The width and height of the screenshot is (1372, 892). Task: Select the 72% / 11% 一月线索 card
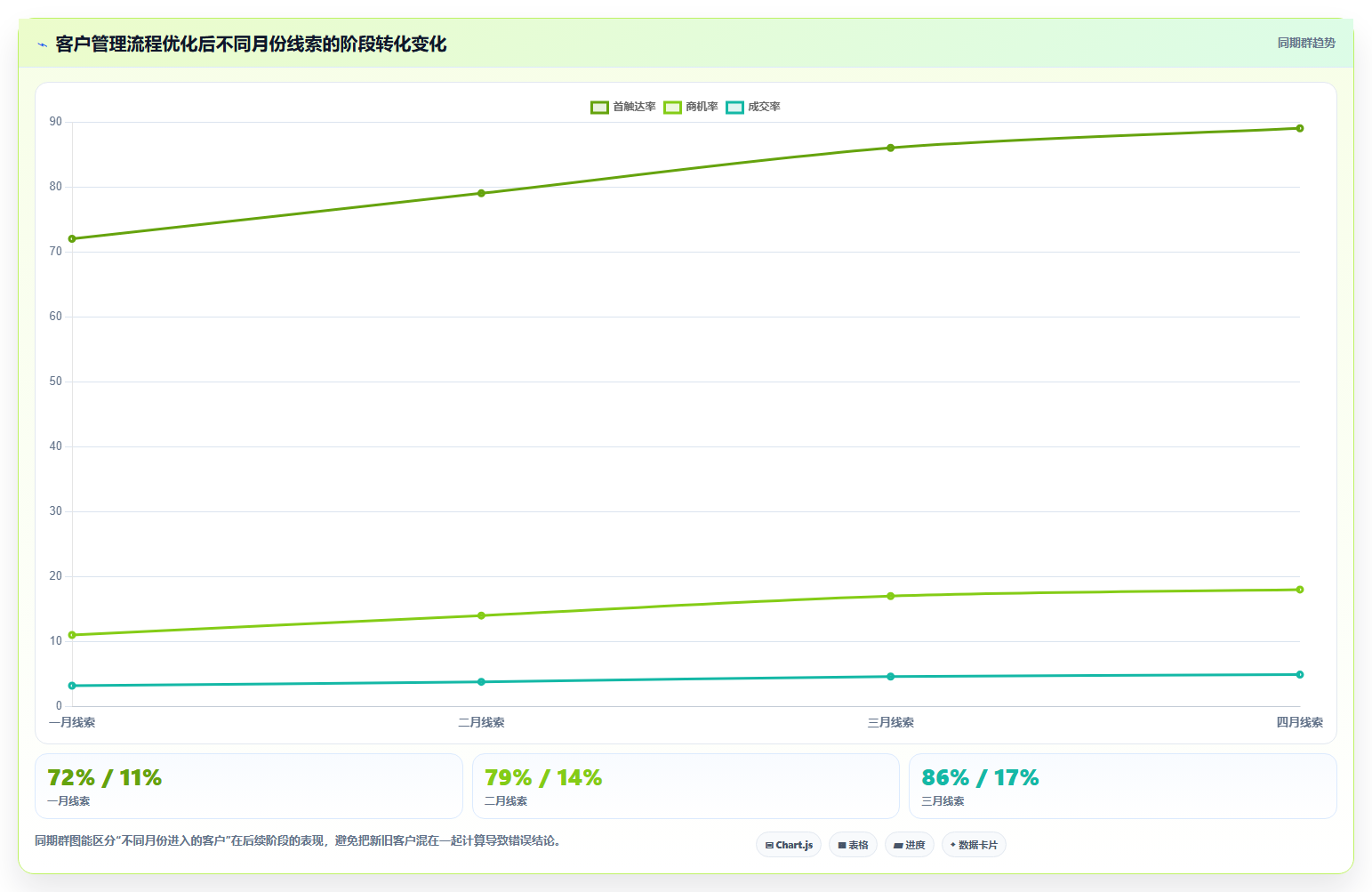(249, 786)
